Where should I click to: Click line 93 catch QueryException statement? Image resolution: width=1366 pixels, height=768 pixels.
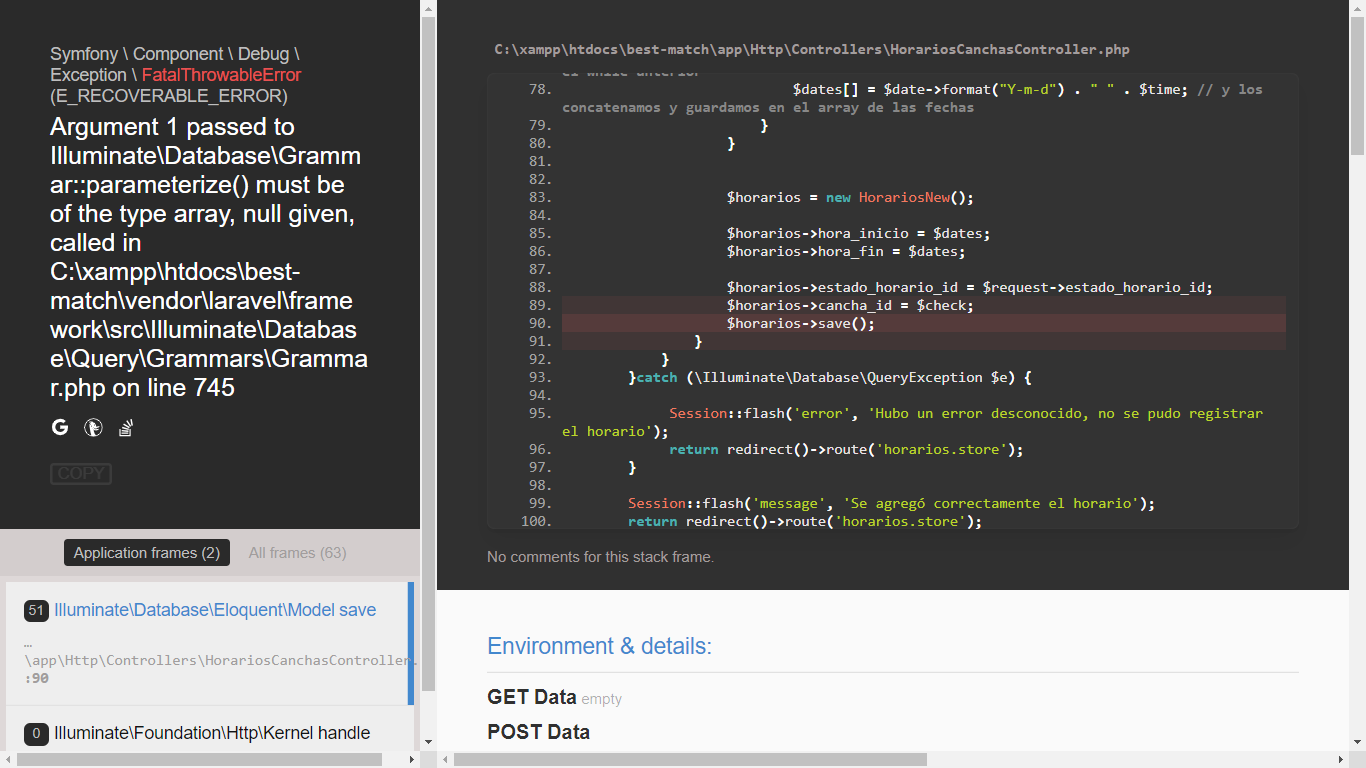pos(829,377)
